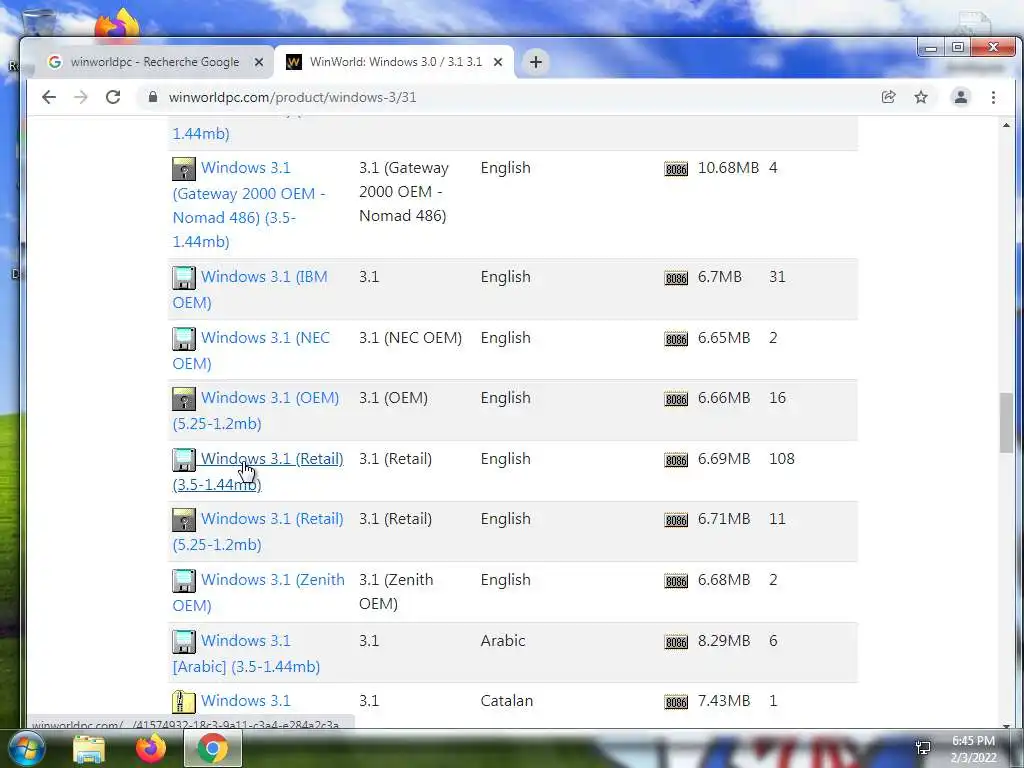Click disk icon beside Windows 3.1 IBM OEM
This screenshot has width=1024, height=768.
[184, 278]
